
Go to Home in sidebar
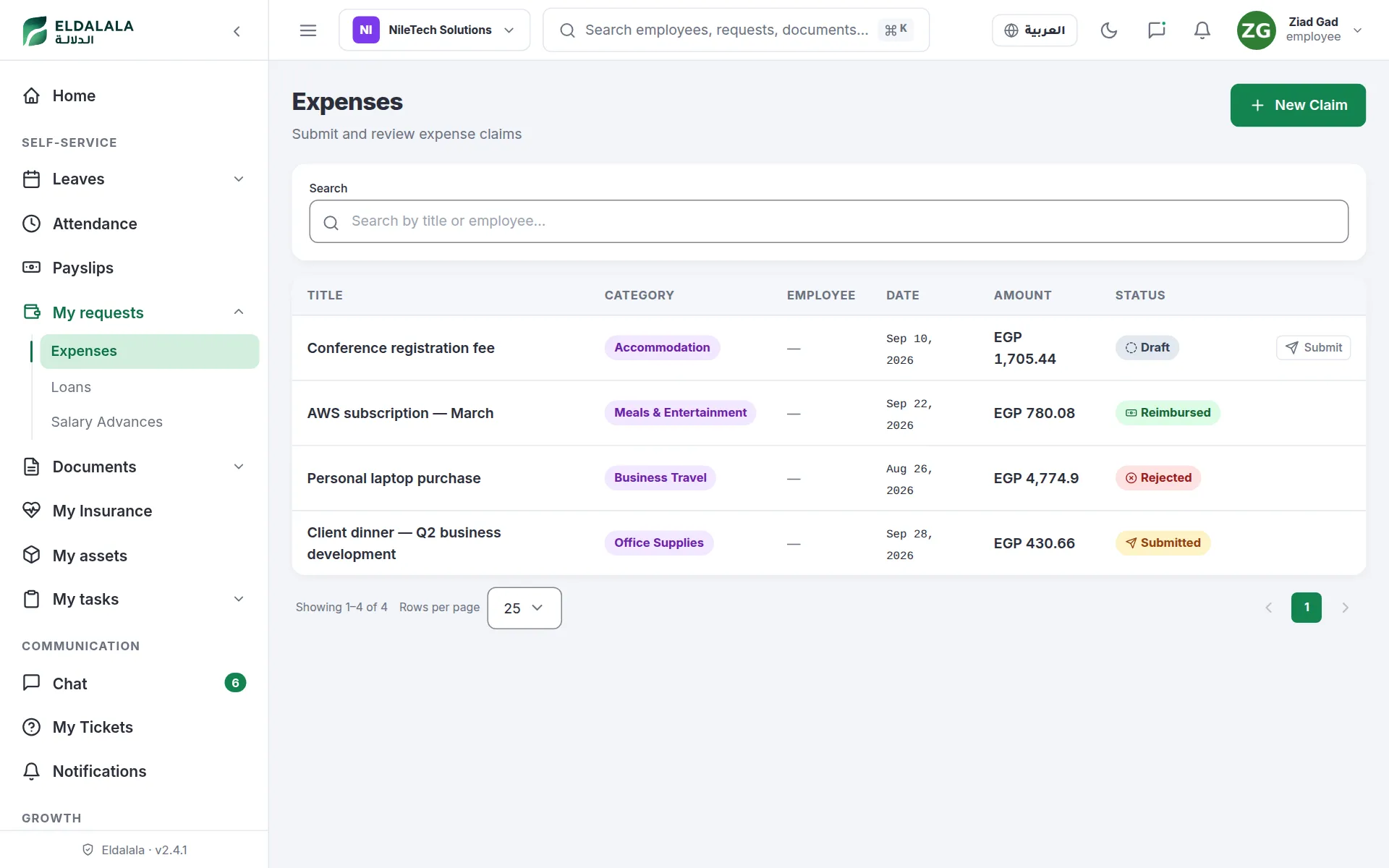click(134, 96)
